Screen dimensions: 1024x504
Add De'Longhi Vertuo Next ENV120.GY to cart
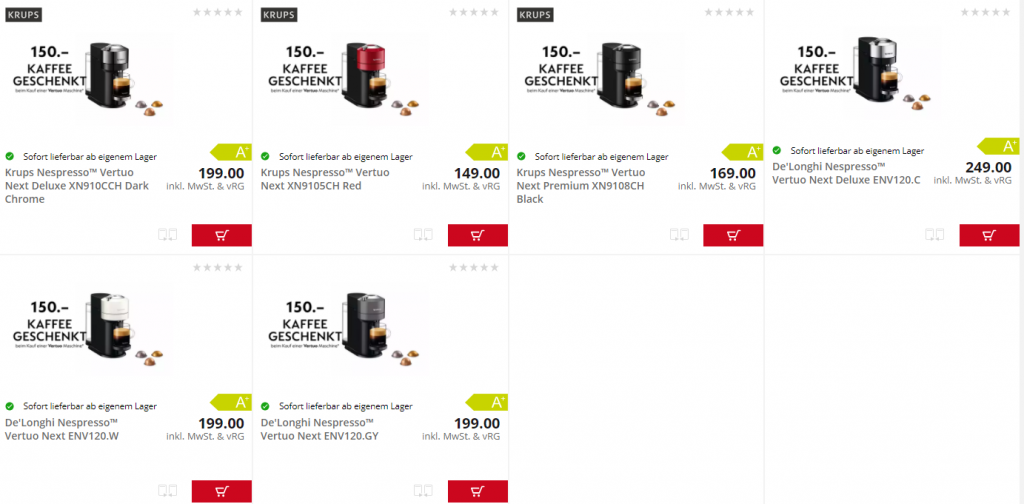coord(477,491)
